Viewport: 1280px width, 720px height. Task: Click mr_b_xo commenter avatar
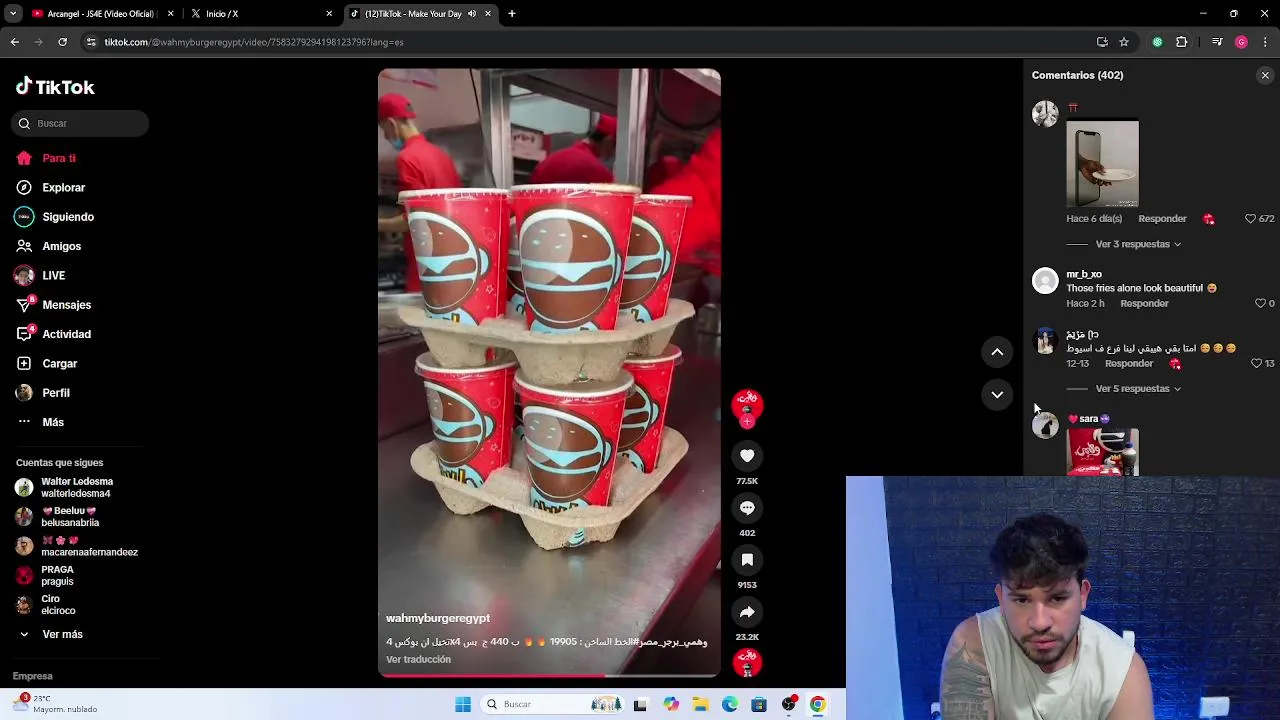[1045, 281]
